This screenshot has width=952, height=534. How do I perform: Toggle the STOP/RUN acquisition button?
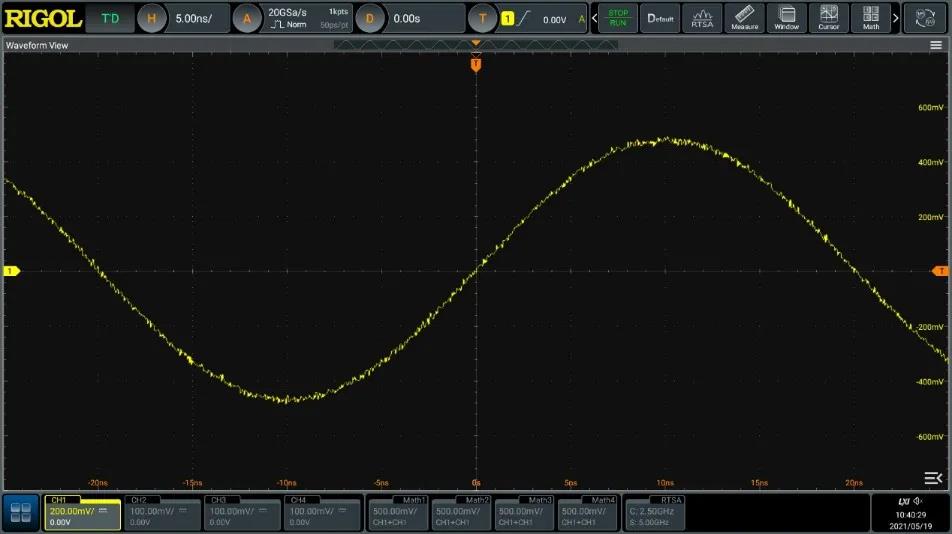618,18
